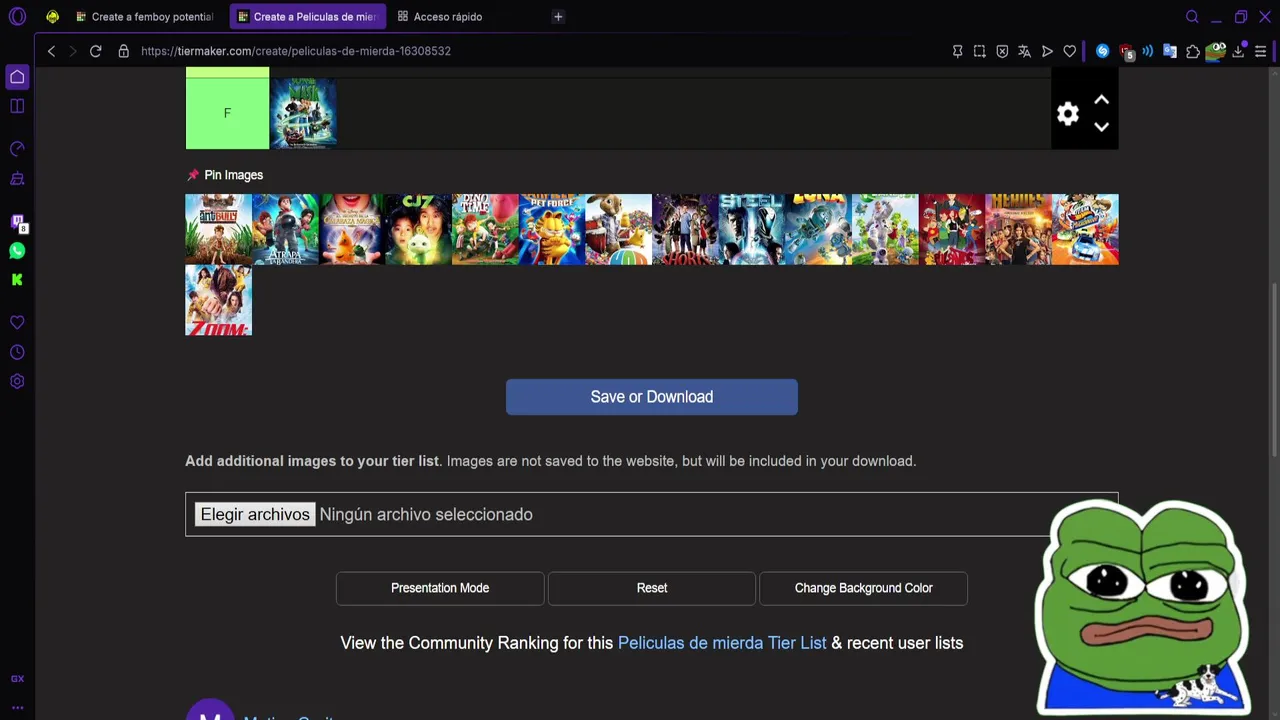Open bookmarks heart in sidebar

tap(17, 323)
